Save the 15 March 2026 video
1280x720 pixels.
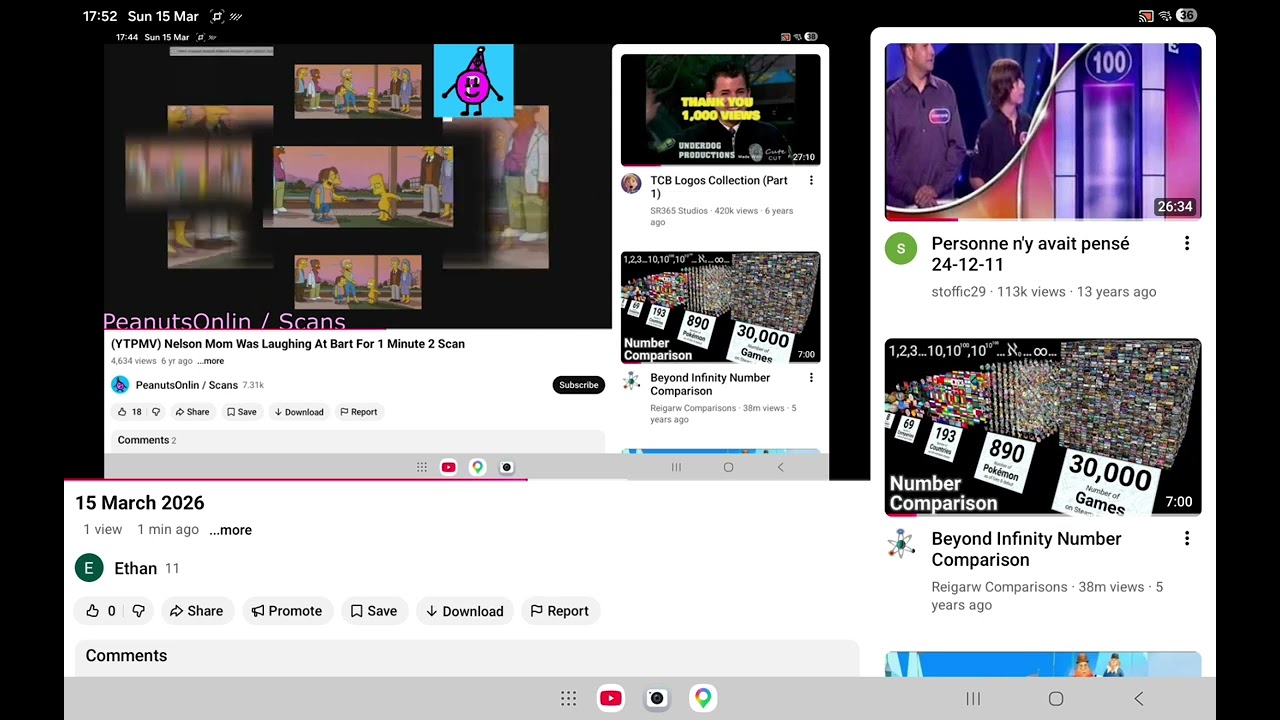[x=374, y=611]
